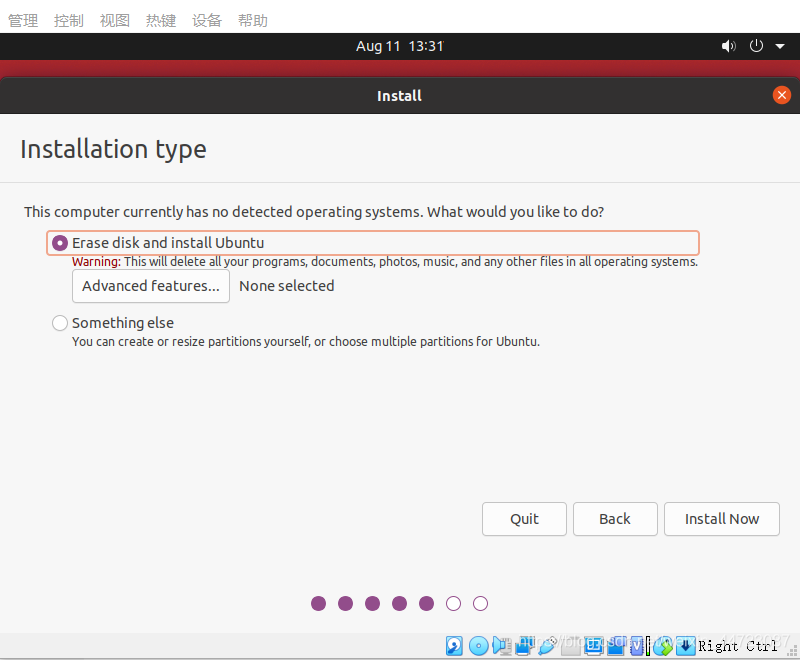
Task: Click the display settings status icon
Action: (x=593, y=646)
